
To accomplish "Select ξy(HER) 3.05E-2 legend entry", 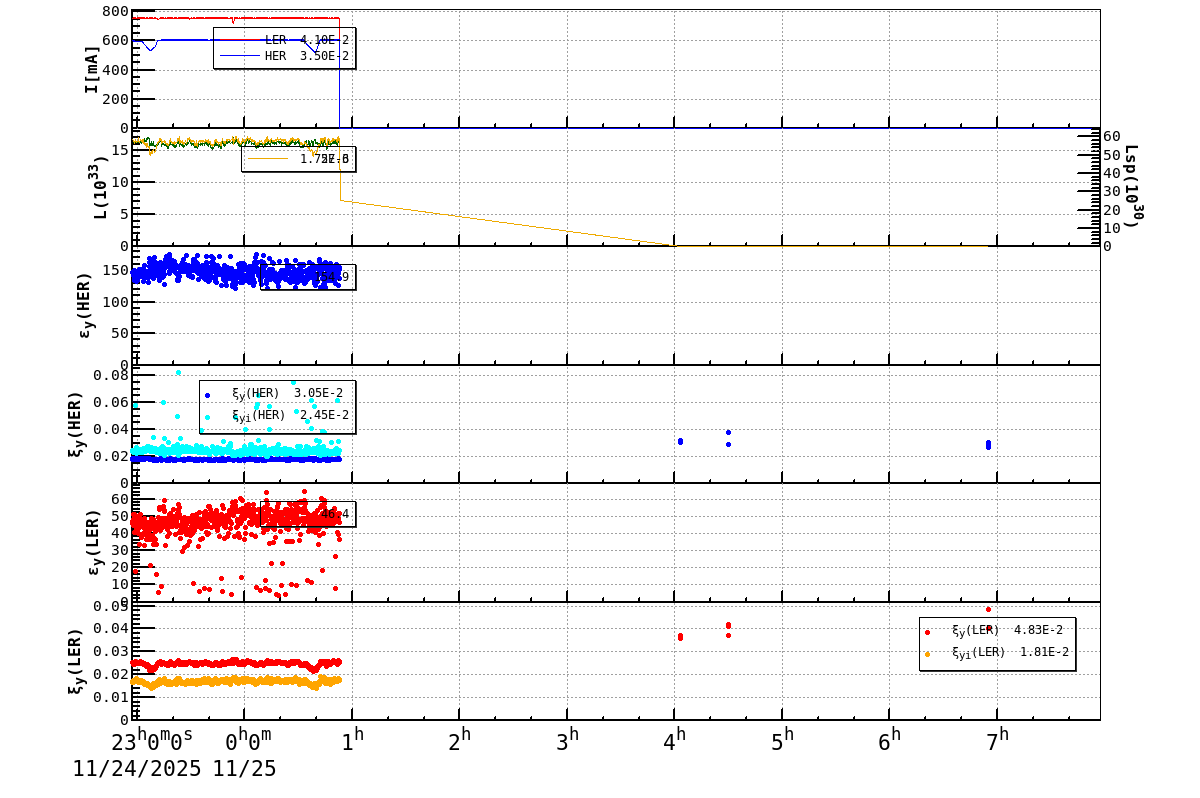I will 275,394.
